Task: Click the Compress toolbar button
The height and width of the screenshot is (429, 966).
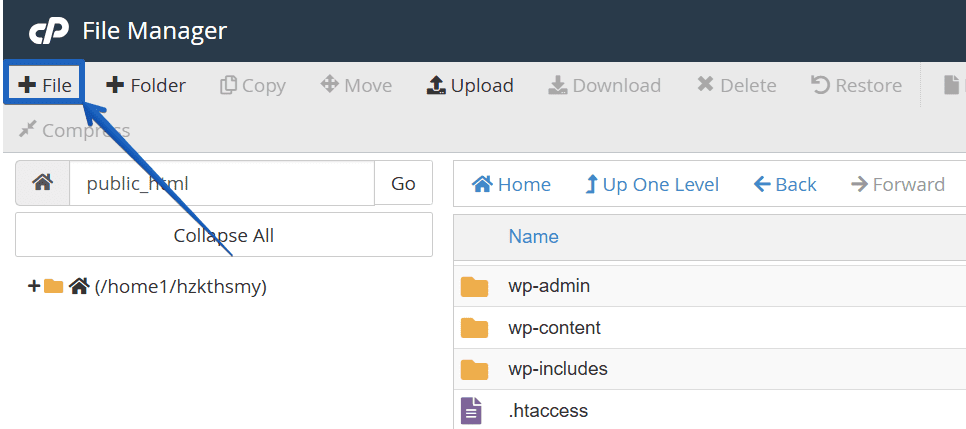Action: [x=74, y=130]
